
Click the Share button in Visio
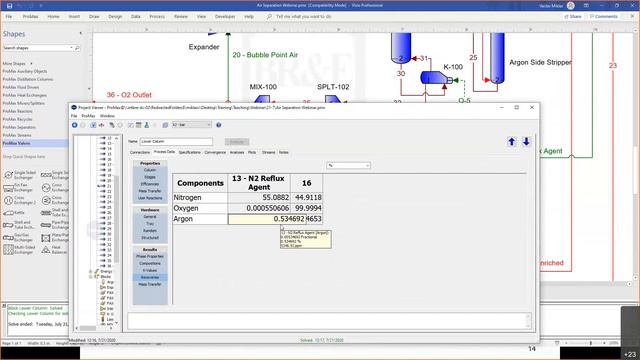573,16
